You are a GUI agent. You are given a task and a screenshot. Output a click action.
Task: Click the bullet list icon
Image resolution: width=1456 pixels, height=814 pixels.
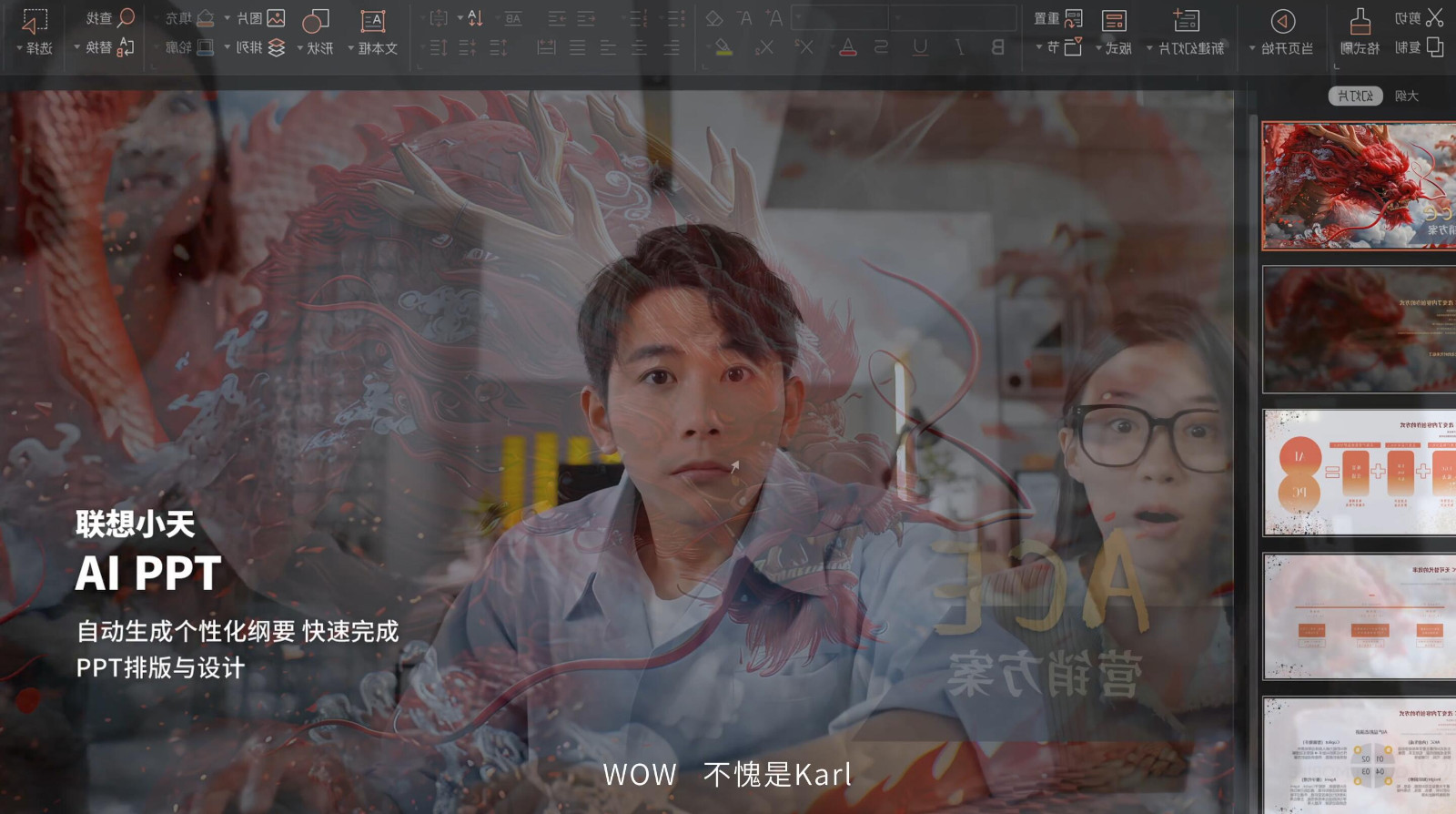(675, 18)
